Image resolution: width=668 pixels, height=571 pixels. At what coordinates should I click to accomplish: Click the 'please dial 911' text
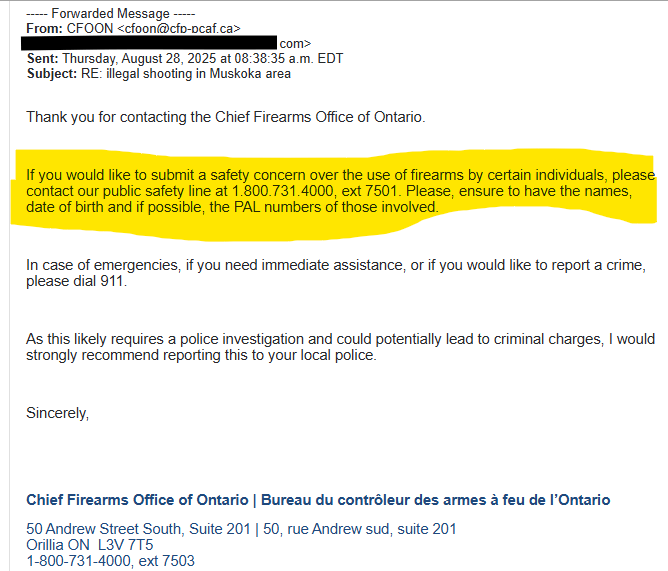(77, 281)
